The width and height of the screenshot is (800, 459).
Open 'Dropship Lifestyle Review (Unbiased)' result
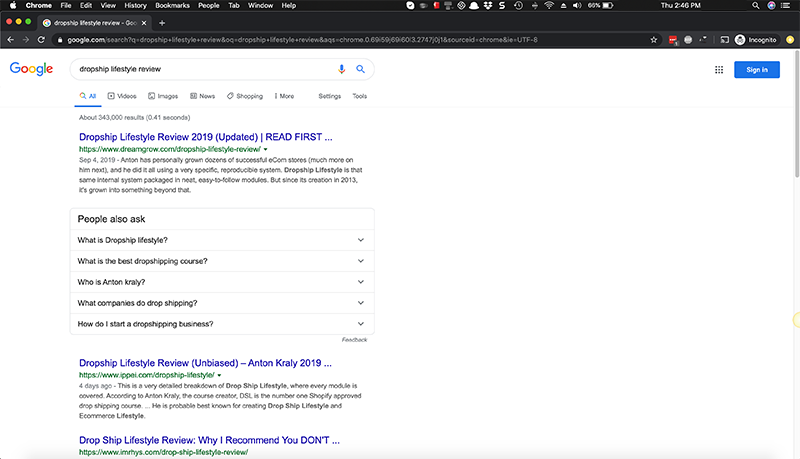click(205, 363)
